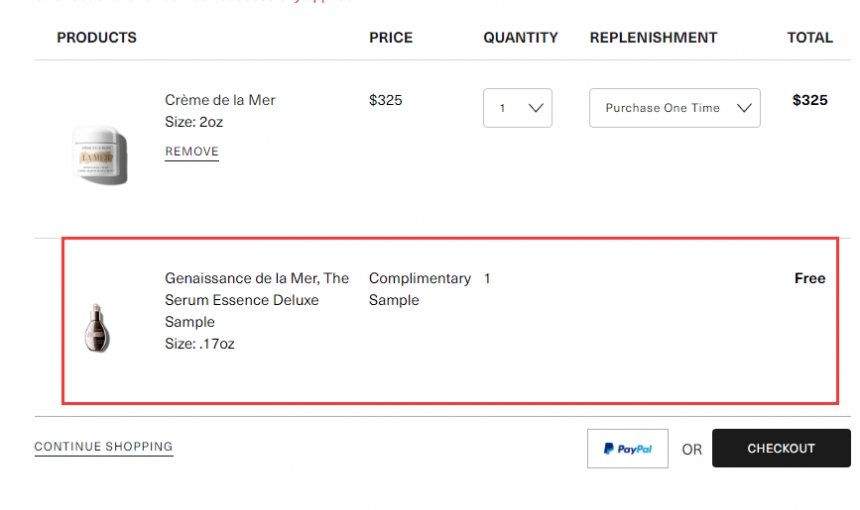Click the REPLENISHMENT column header
This screenshot has height=510, width=860.
pyautogui.click(x=653, y=38)
